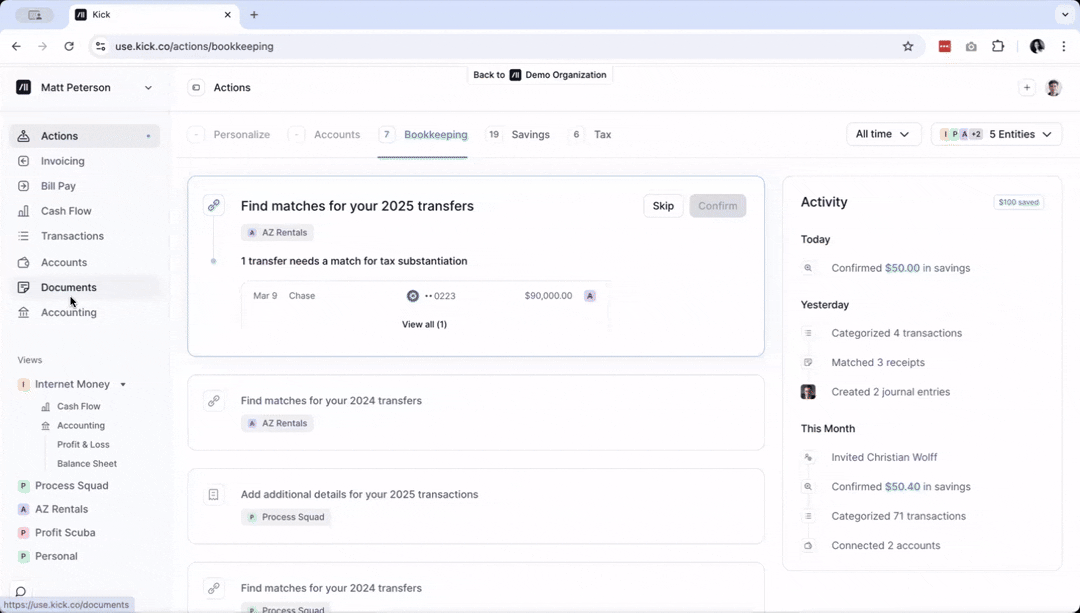Click the Skip button on the transfers card
The image size is (1080, 613).
[663, 205]
